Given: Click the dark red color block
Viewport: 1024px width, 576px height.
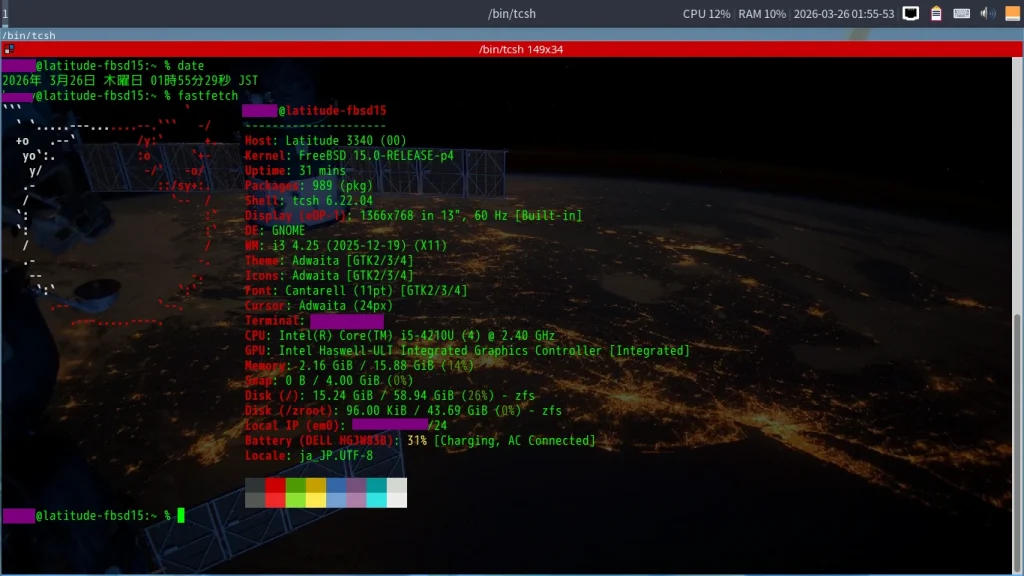Looking at the screenshot, I should point(275,485).
